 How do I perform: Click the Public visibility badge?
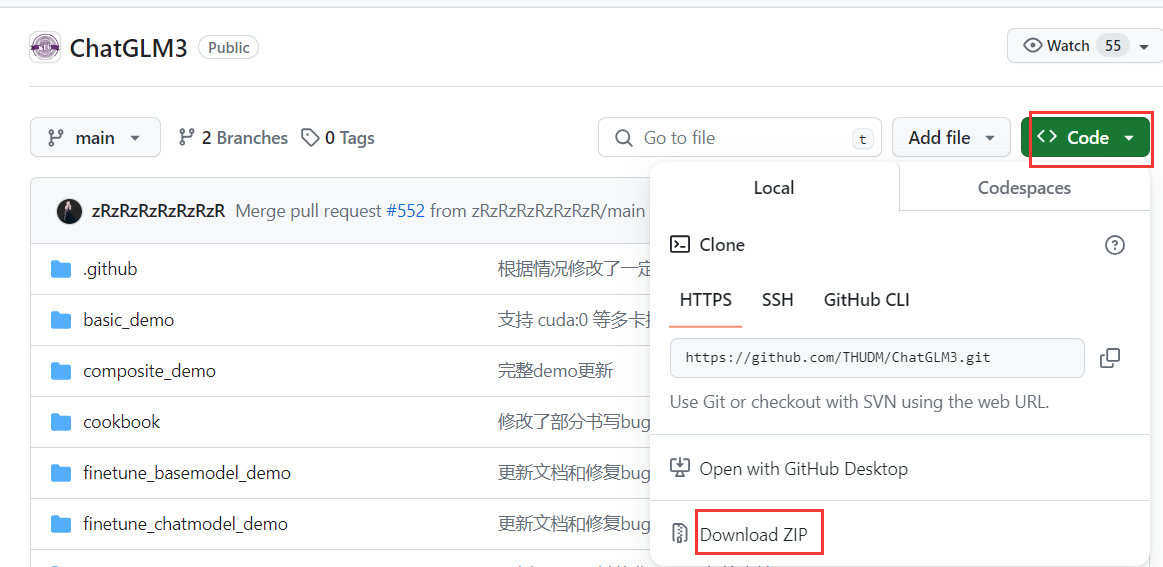point(228,47)
